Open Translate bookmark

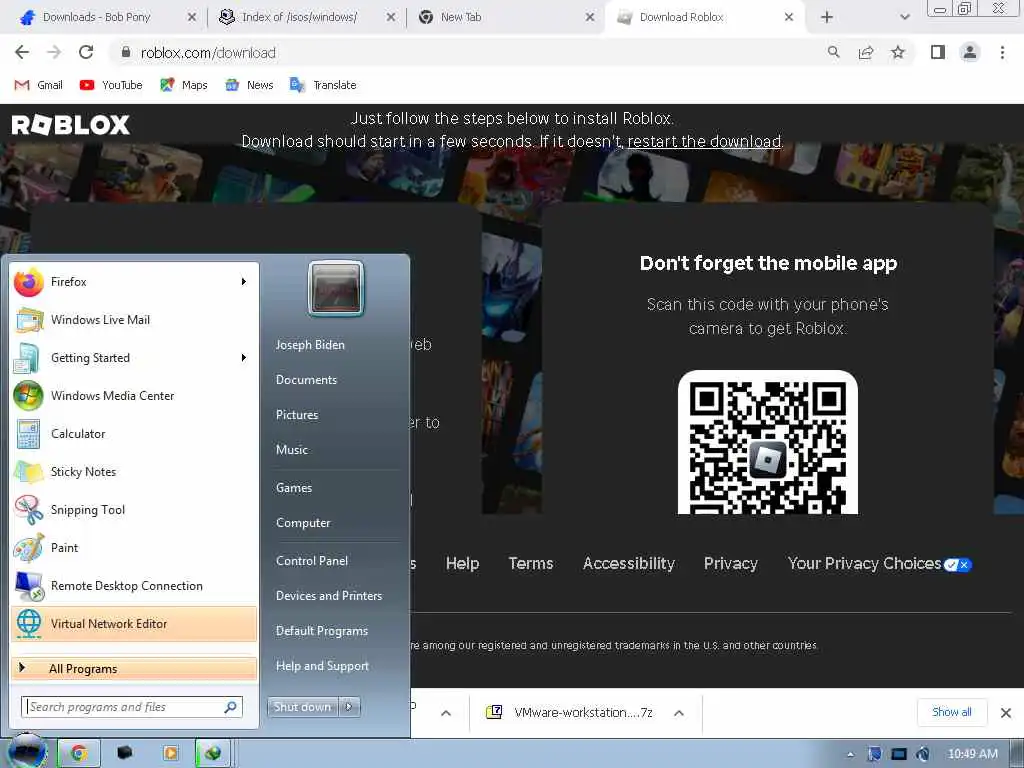tap(323, 85)
